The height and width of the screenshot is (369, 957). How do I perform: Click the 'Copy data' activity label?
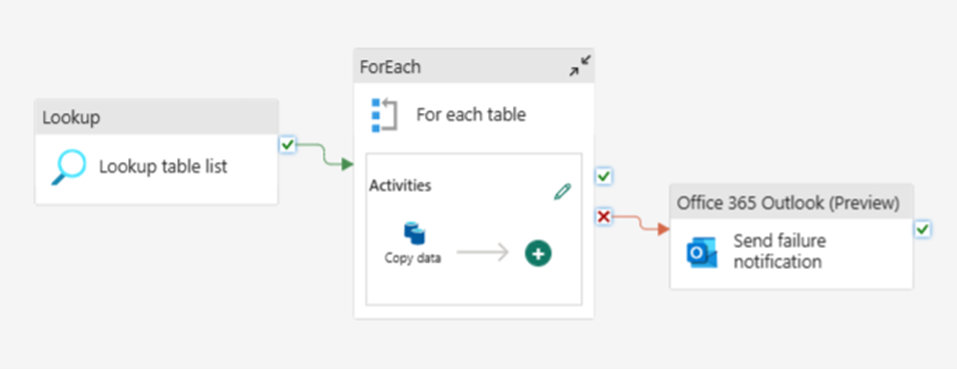[x=413, y=258]
